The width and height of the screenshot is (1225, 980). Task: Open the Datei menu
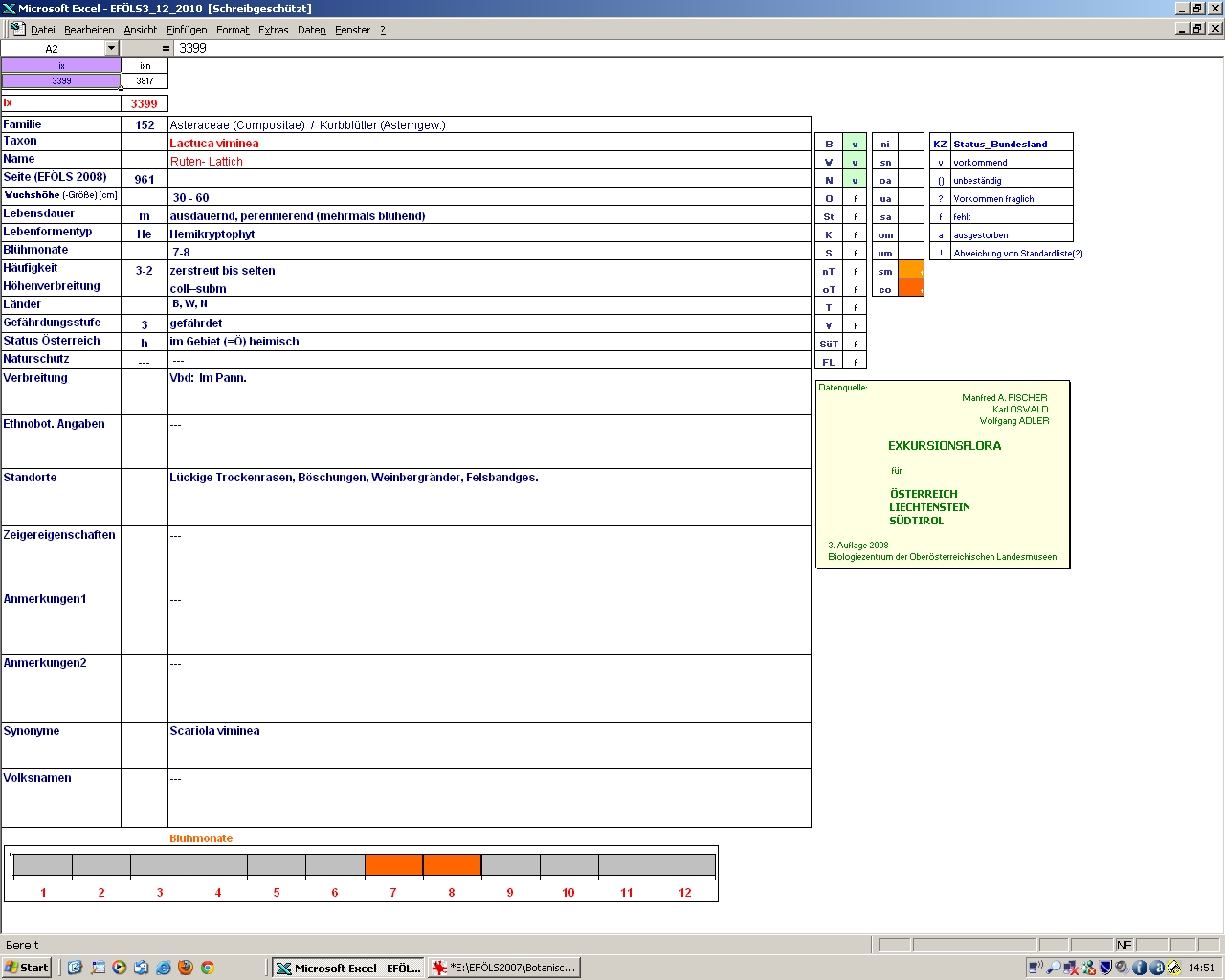(43, 30)
